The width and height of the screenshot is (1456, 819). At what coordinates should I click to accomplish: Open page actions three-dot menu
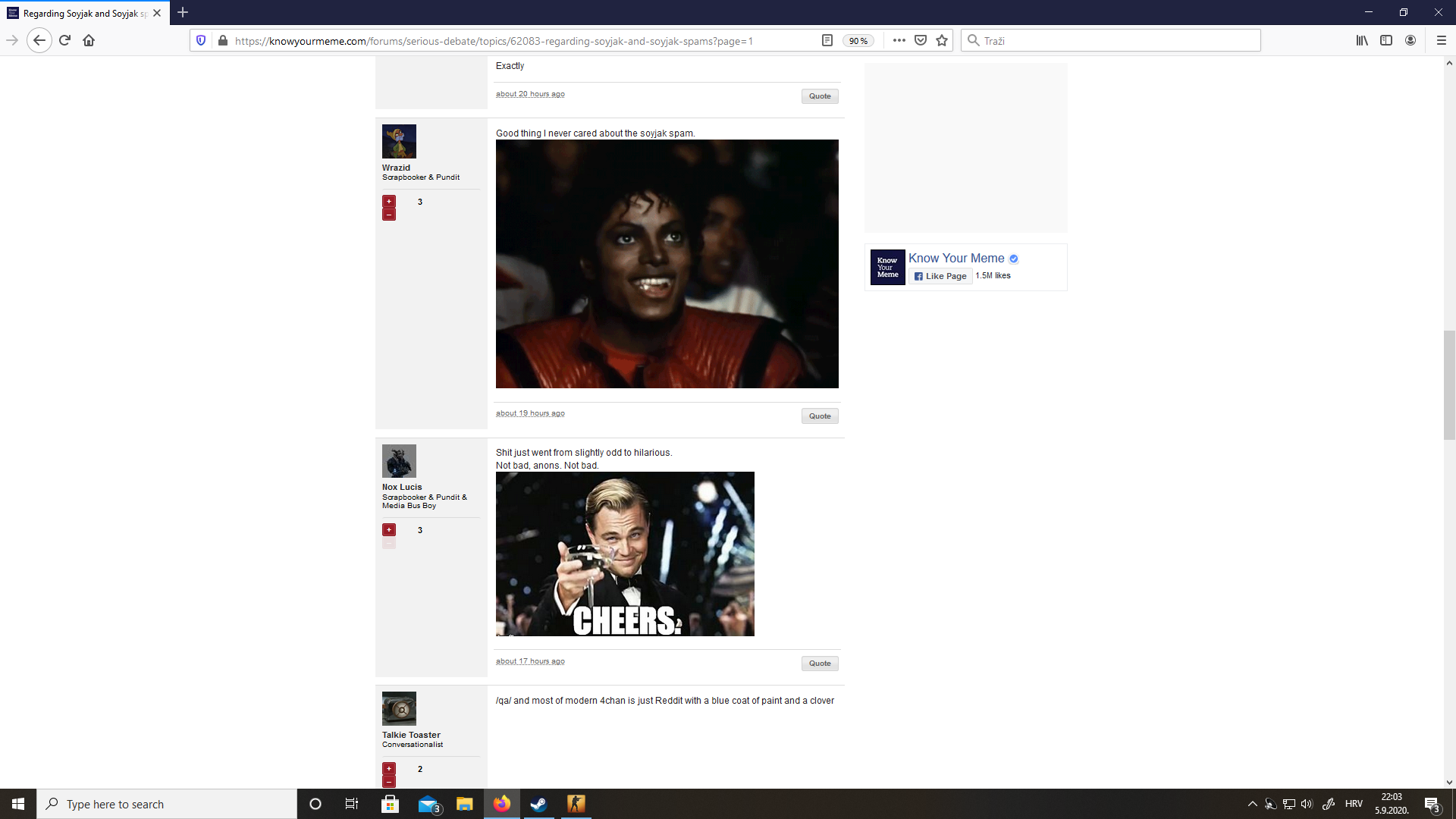[x=899, y=40]
